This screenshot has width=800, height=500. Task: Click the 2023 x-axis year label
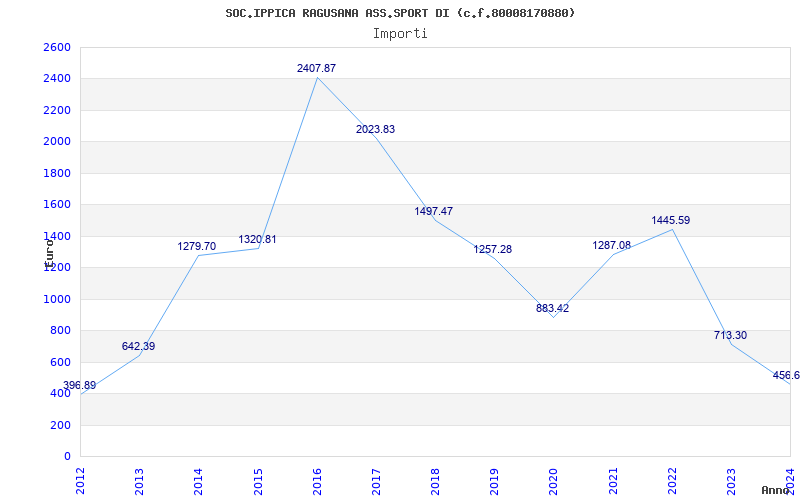[x=731, y=482]
